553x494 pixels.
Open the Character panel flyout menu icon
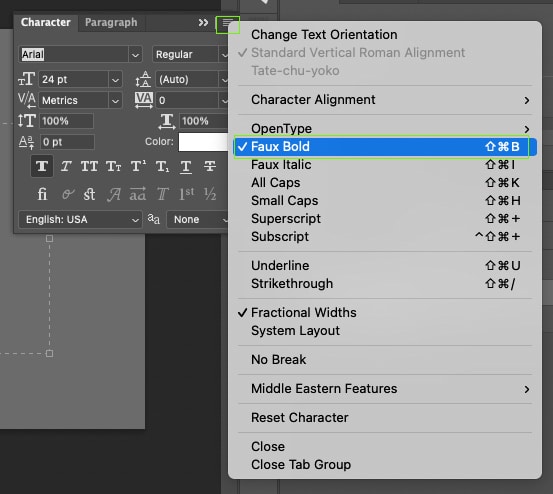click(227, 24)
